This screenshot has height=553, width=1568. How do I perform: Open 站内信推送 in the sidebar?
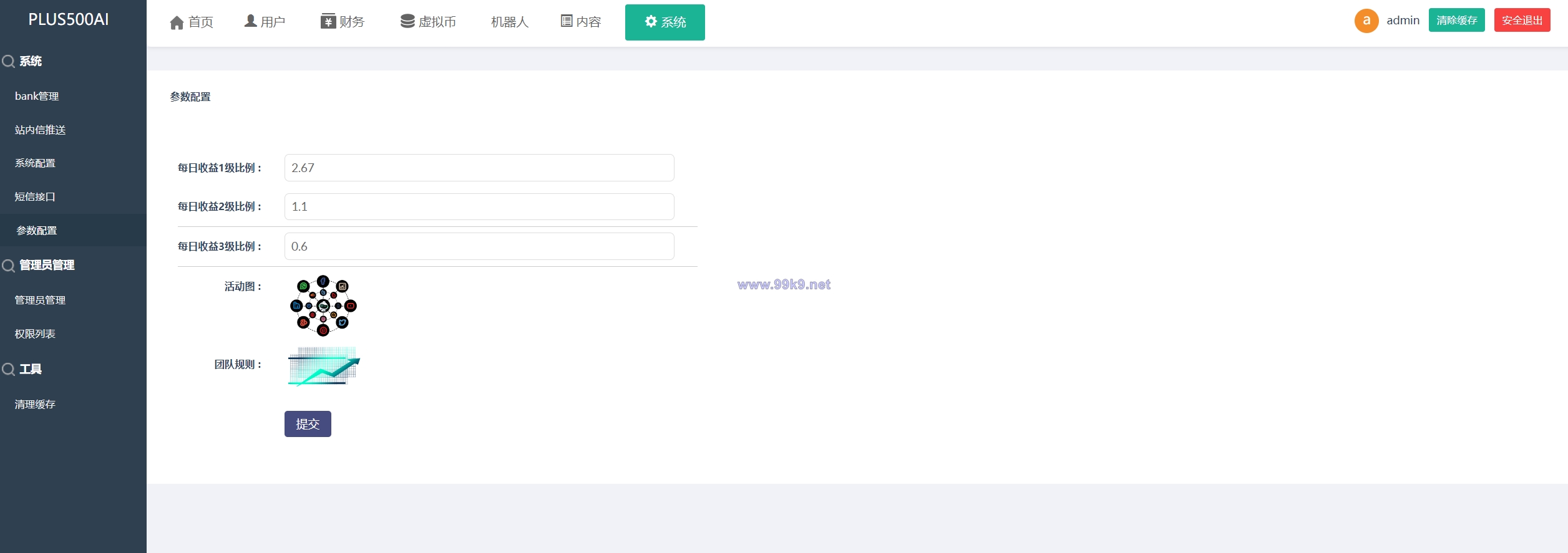(x=41, y=130)
